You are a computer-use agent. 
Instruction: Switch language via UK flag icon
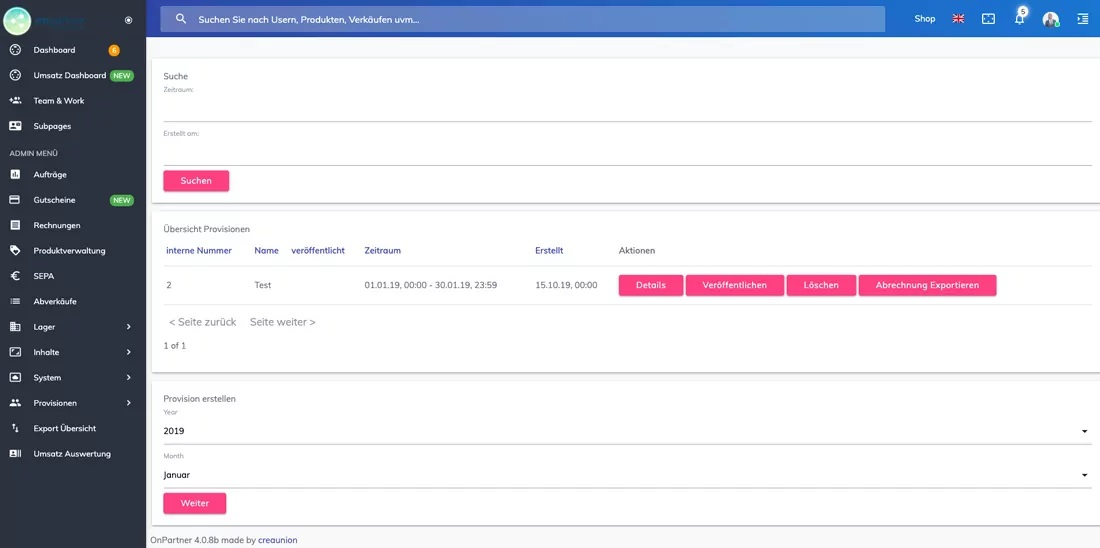pyautogui.click(x=958, y=19)
